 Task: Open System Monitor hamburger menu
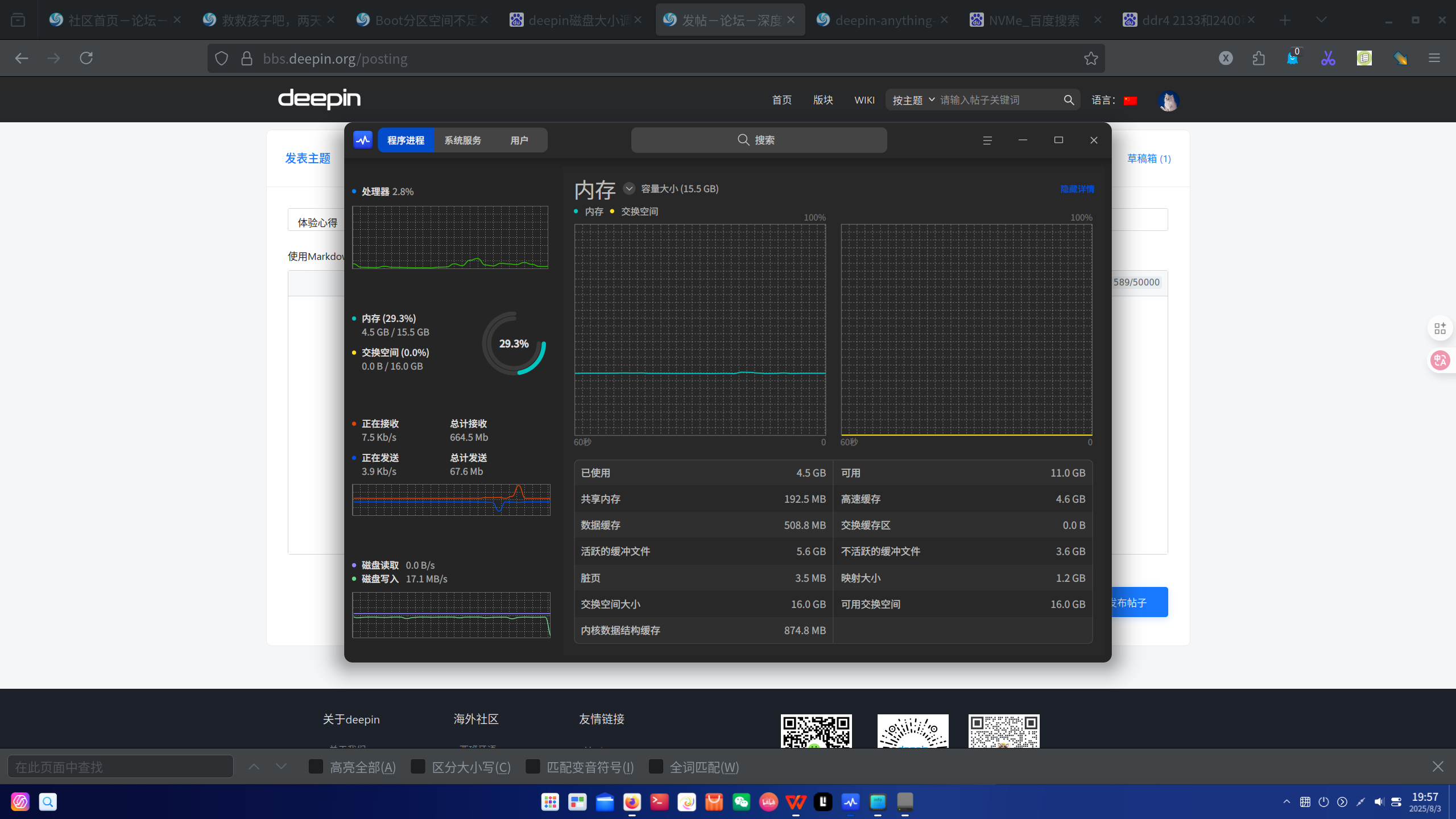point(987,140)
